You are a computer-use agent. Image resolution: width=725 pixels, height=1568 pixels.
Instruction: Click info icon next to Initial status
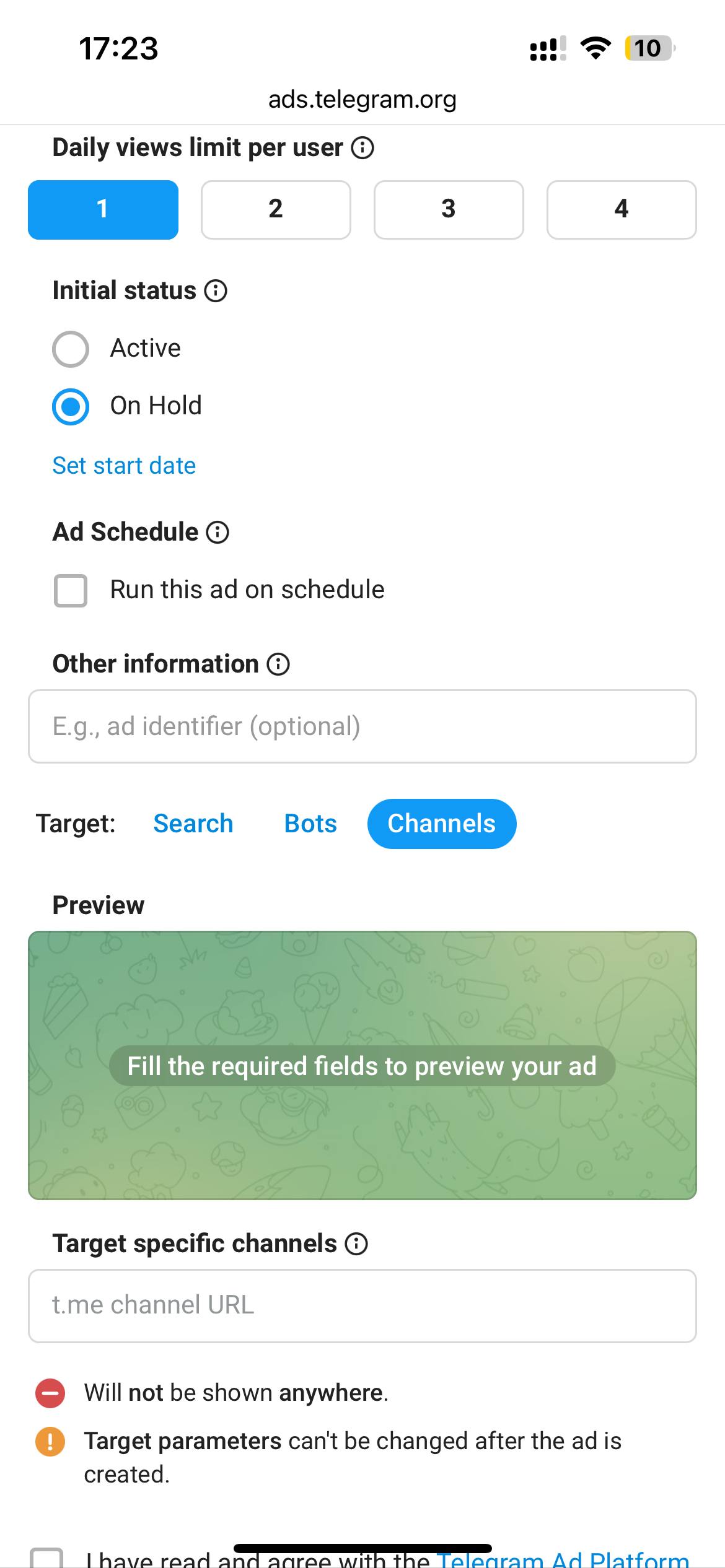(x=216, y=290)
